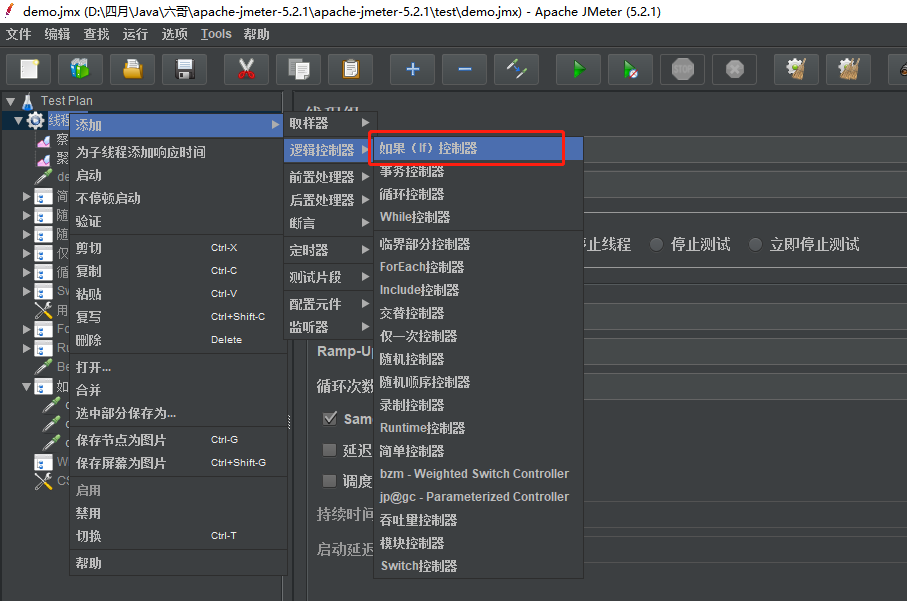Click 删除 in context menu
The height and width of the screenshot is (601, 907).
pos(178,340)
